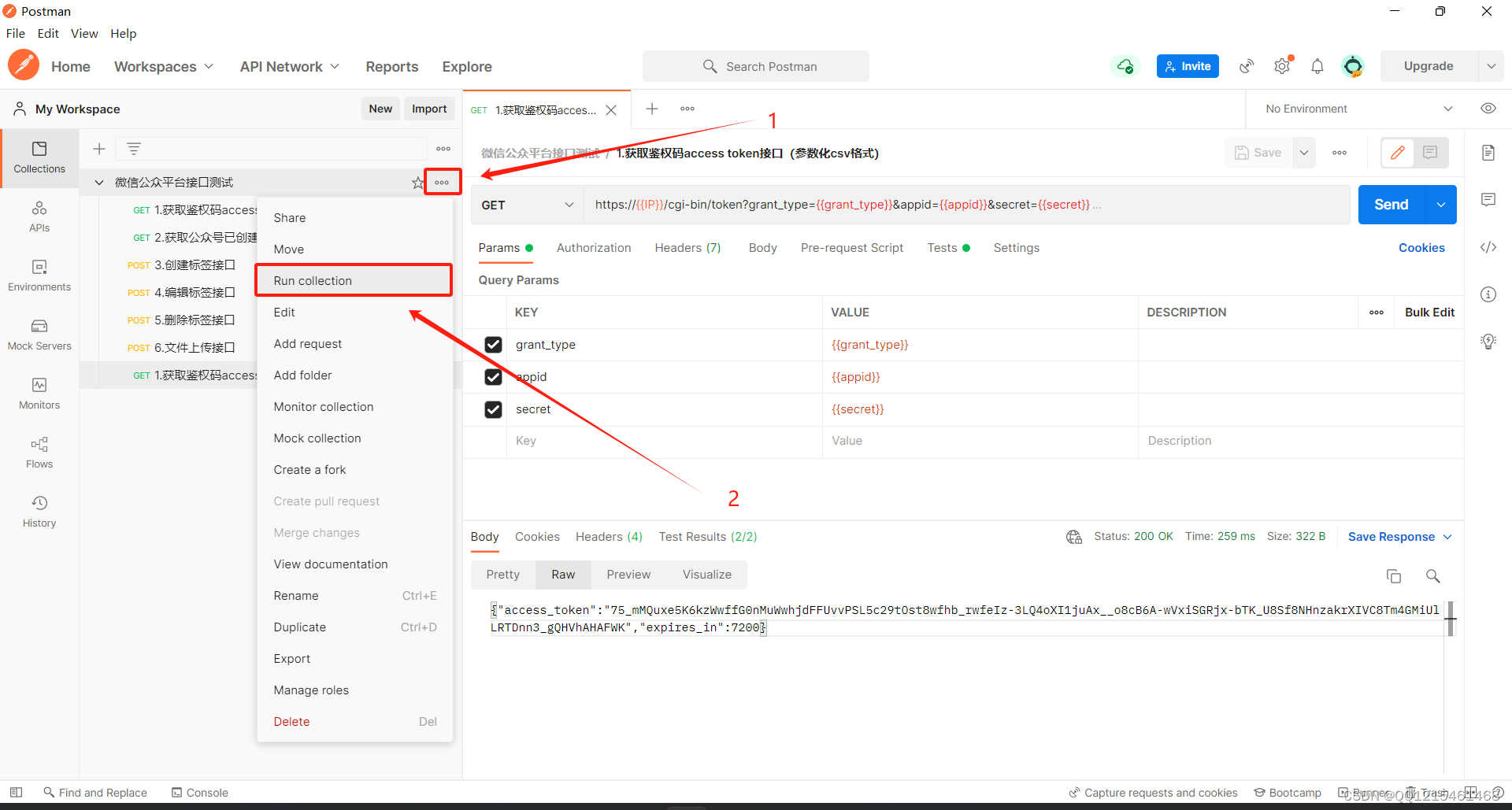Toggle the secret parameter checkbox
This screenshot has width=1512, height=810.
click(493, 409)
